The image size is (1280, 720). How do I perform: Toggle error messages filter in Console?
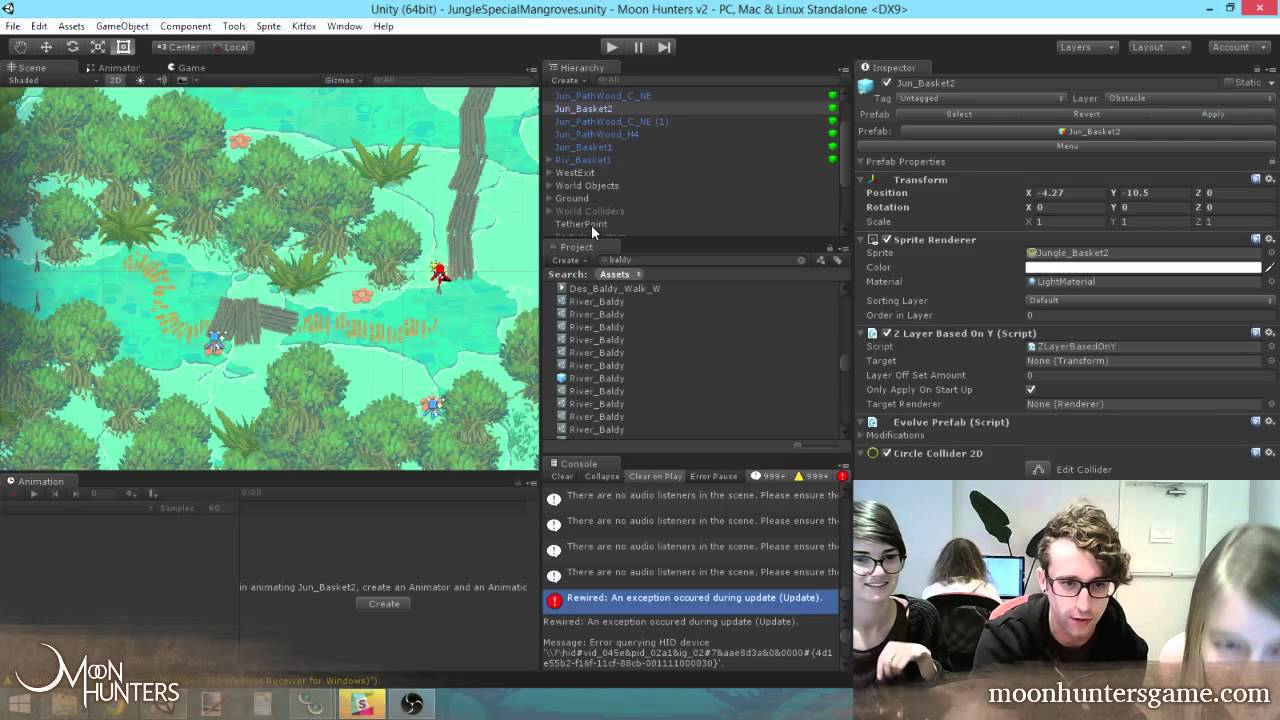(842, 476)
